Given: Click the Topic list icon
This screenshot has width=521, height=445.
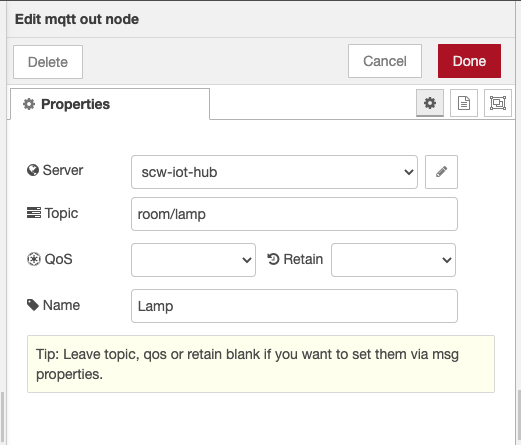Looking at the screenshot, I should [34, 213].
